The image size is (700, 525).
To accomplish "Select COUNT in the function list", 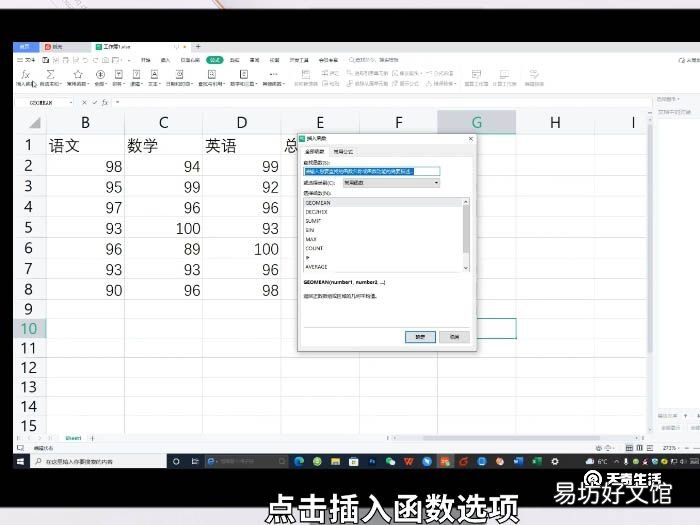I will pyautogui.click(x=383, y=248).
